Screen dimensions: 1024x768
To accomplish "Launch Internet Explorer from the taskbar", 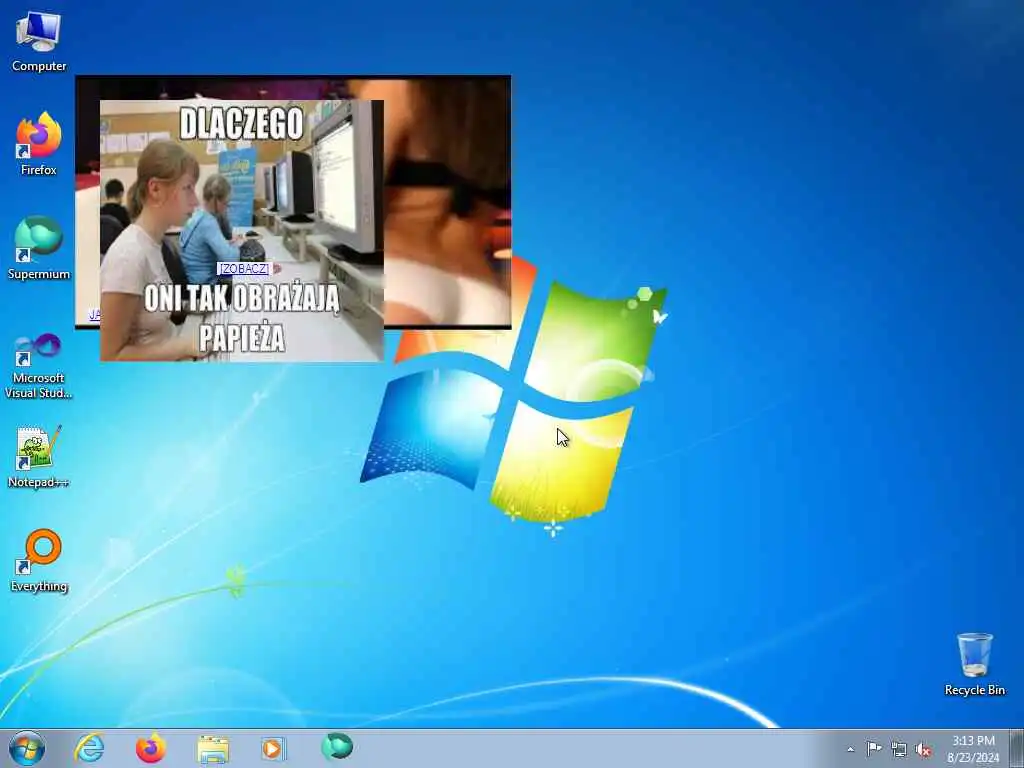I will (x=89, y=748).
